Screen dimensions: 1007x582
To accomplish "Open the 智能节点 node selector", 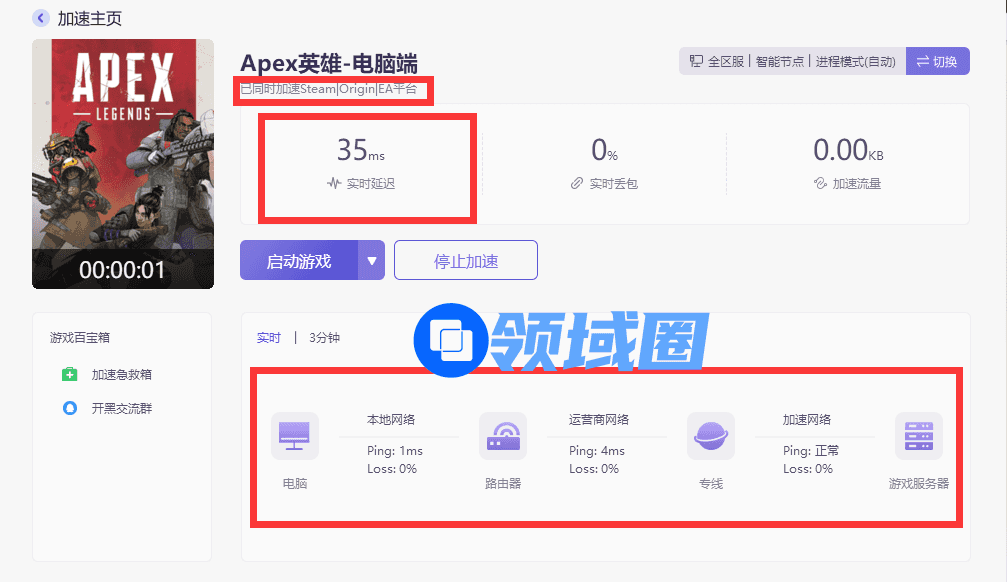I will 780,61.
